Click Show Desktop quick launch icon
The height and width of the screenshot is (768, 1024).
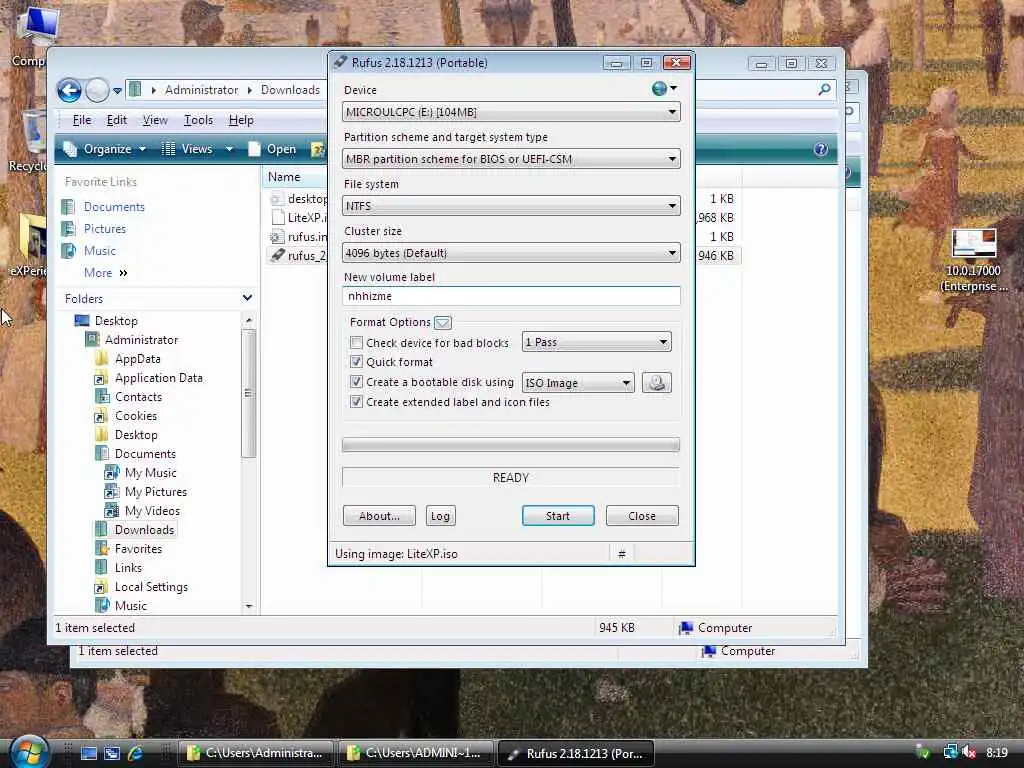click(88, 753)
